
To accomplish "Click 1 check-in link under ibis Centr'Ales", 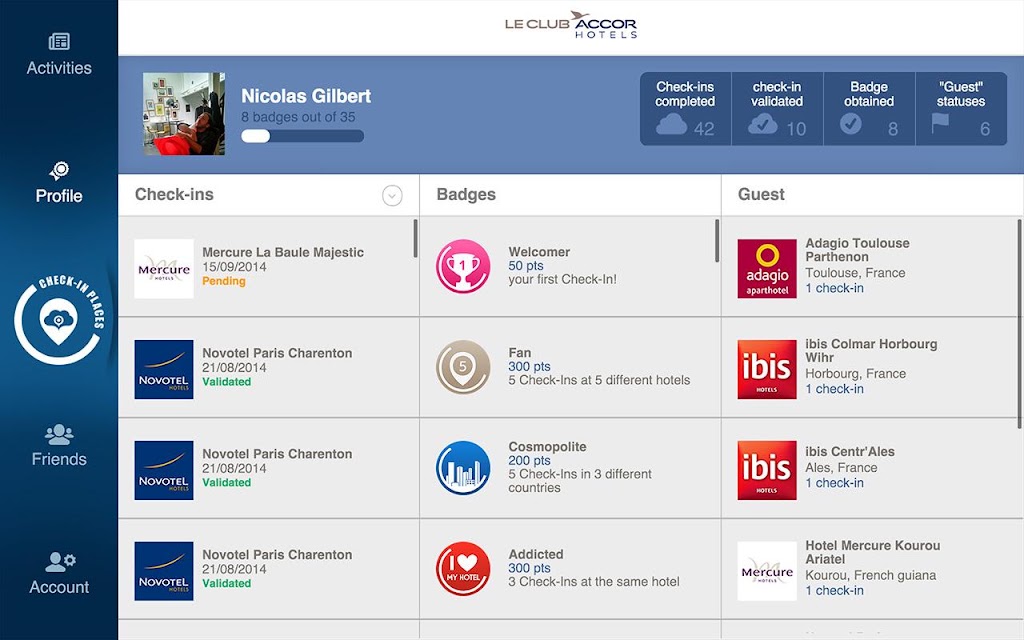I will coord(834,483).
